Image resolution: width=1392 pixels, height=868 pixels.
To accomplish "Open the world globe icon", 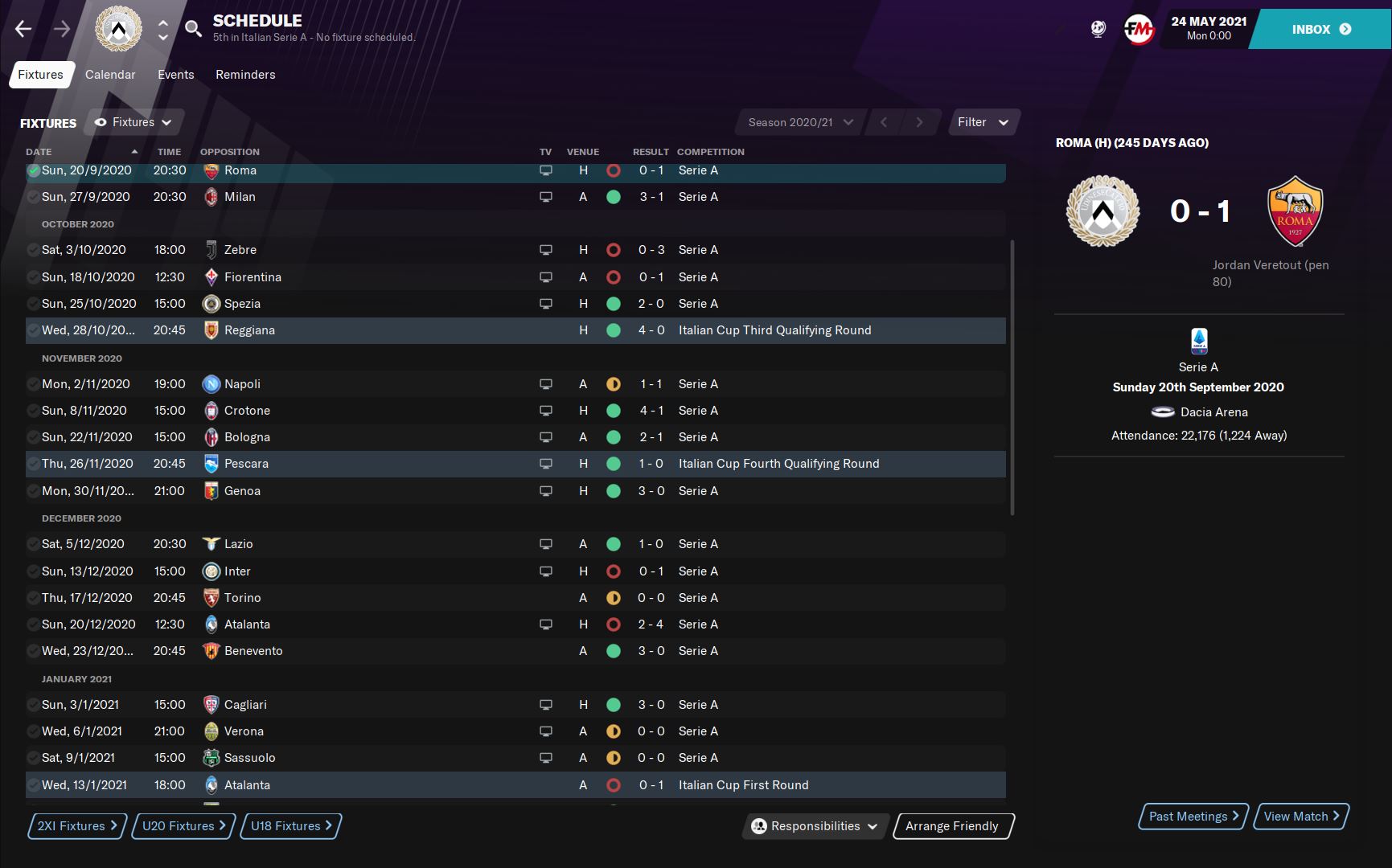I will (x=1098, y=30).
